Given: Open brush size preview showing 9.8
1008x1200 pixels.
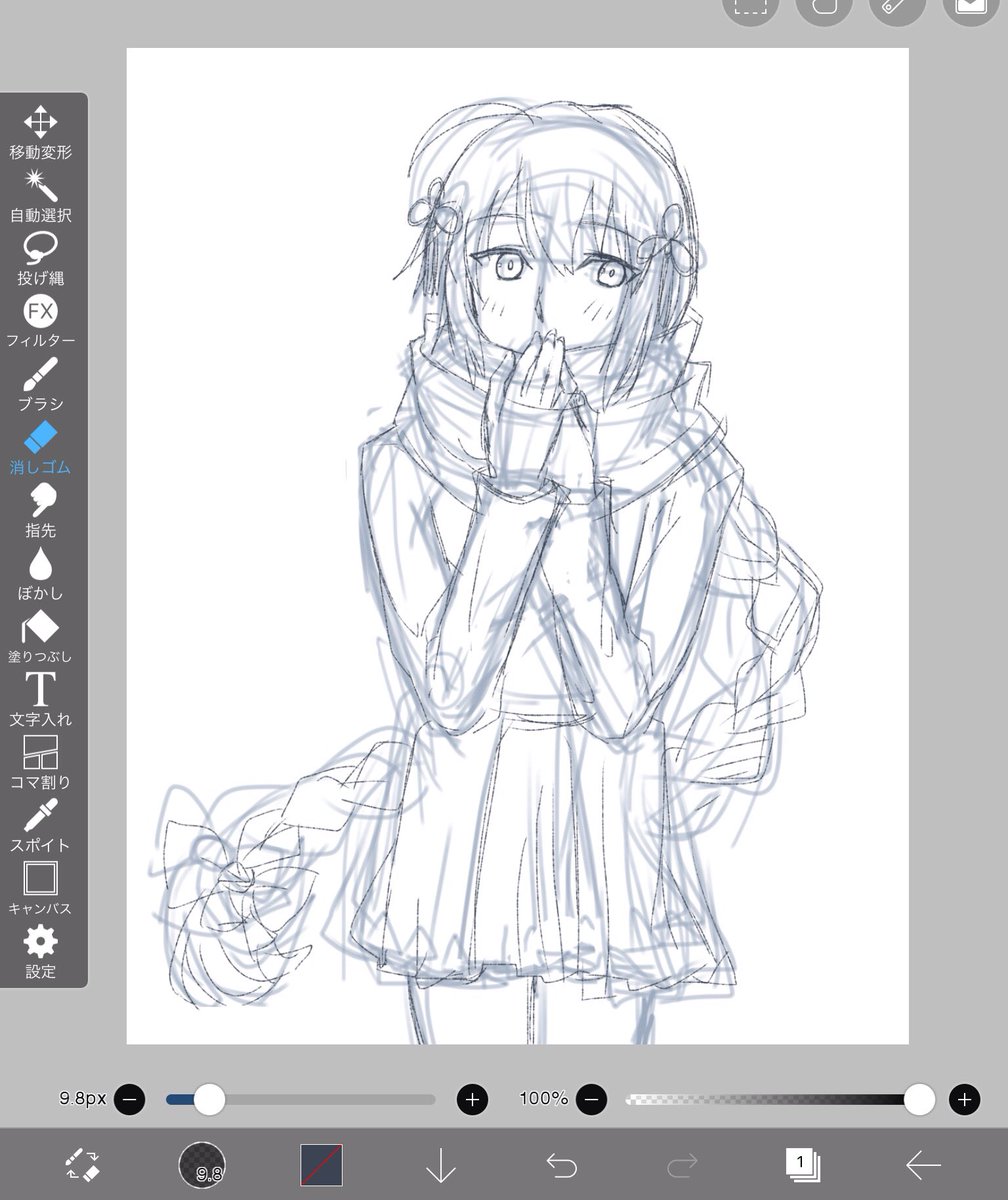Looking at the screenshot, I should pyautogui.click(x=202, y=1165).
